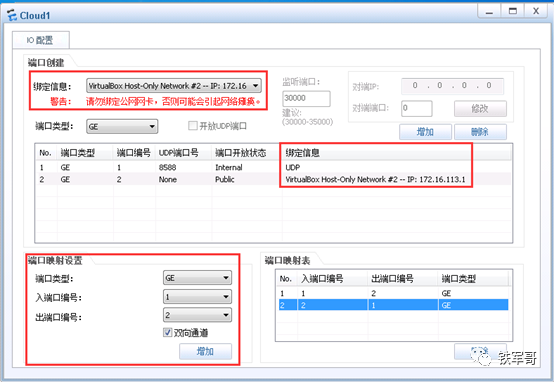
Task: Select mapping row 1 with 入端口 1
Action: click(393, 293)
